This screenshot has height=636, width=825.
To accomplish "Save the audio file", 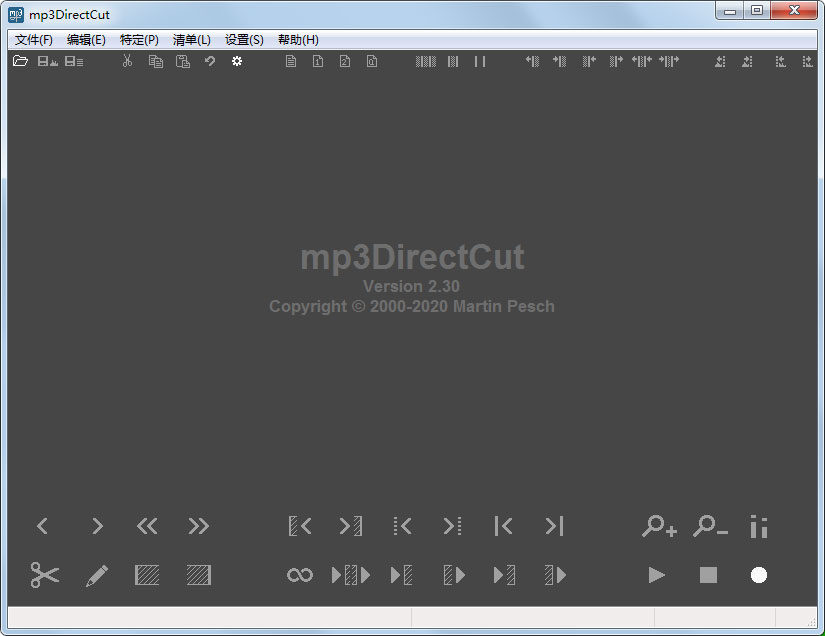I will [x=45, y=61].
